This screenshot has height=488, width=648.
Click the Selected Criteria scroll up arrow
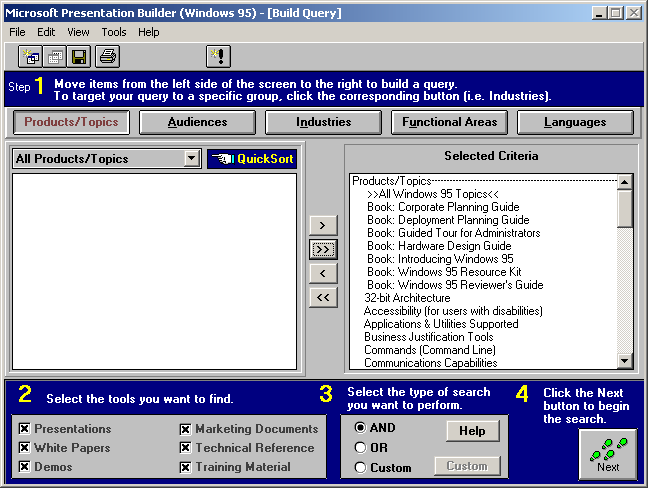624,182
